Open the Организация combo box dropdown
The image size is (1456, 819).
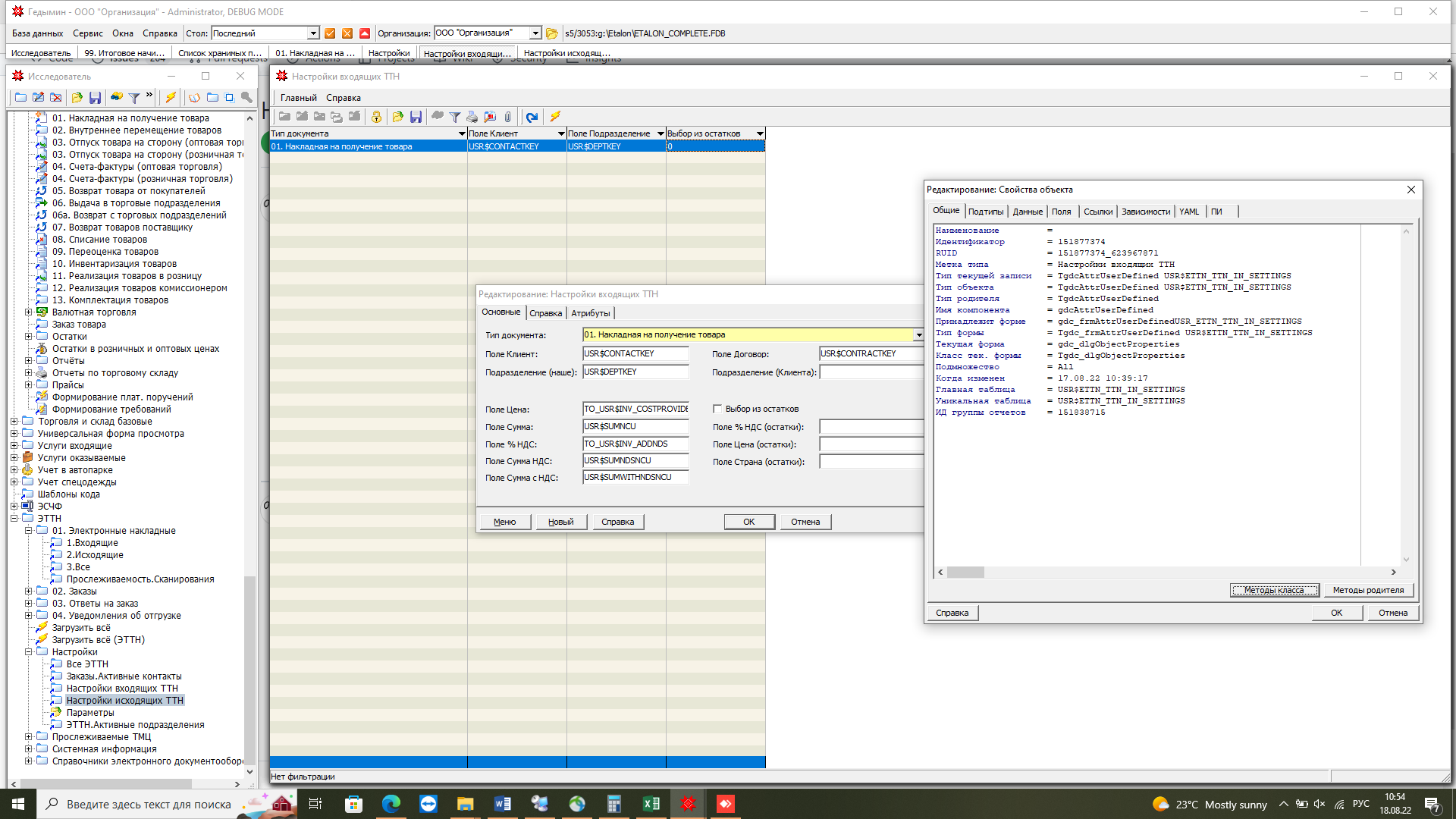[535, 33]
